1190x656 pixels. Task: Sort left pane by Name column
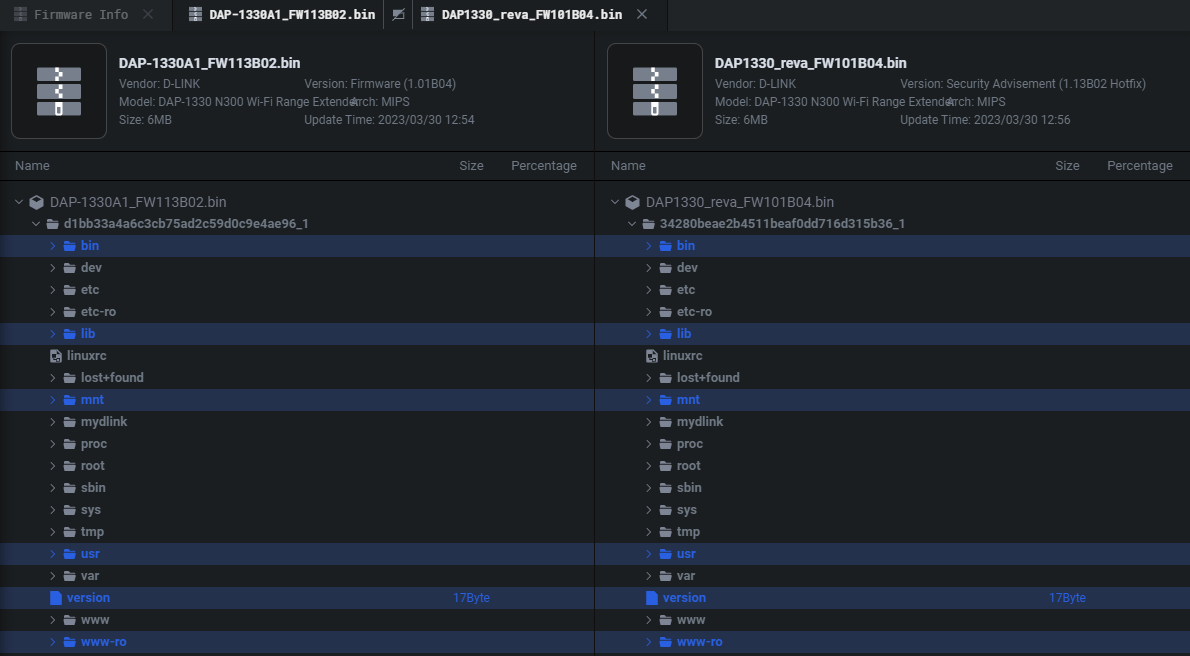32,166
